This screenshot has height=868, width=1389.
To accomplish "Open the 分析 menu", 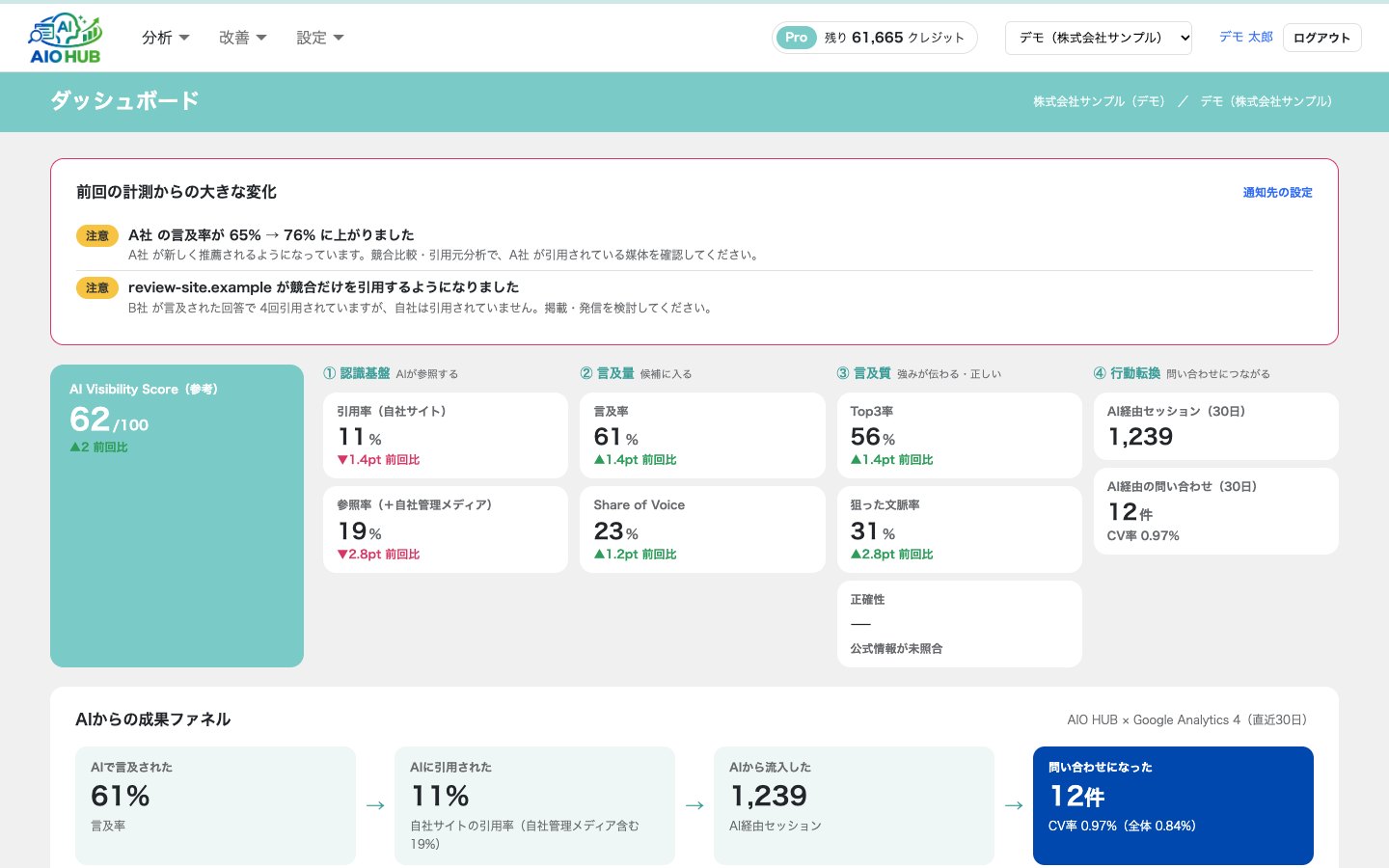I will click(x=165, y=38).
